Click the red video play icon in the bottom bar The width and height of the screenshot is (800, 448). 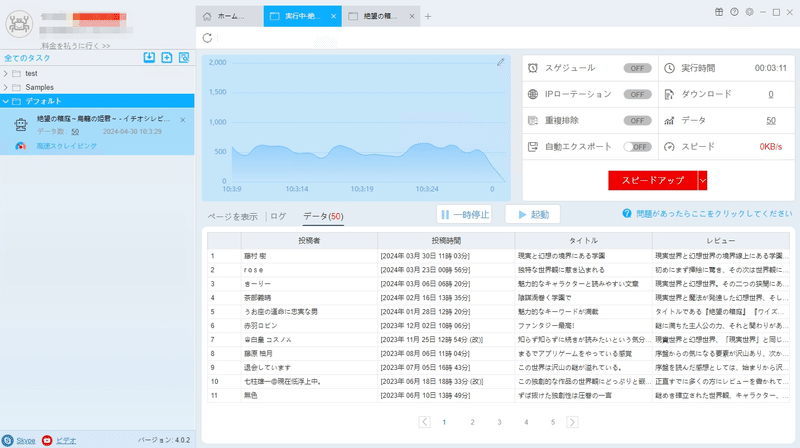47,440
